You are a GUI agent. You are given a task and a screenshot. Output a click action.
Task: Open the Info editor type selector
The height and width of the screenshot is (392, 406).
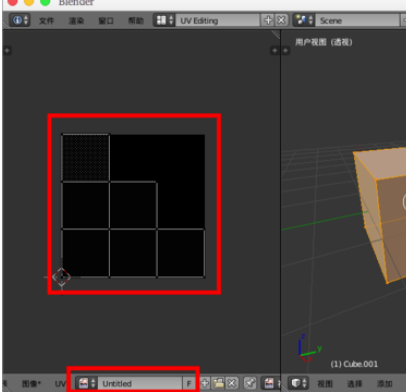pos(19,20)
